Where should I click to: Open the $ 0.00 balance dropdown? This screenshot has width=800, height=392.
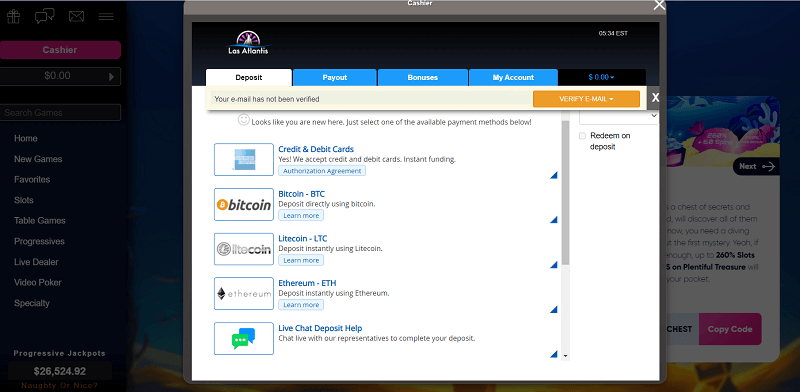click(602, 78)
